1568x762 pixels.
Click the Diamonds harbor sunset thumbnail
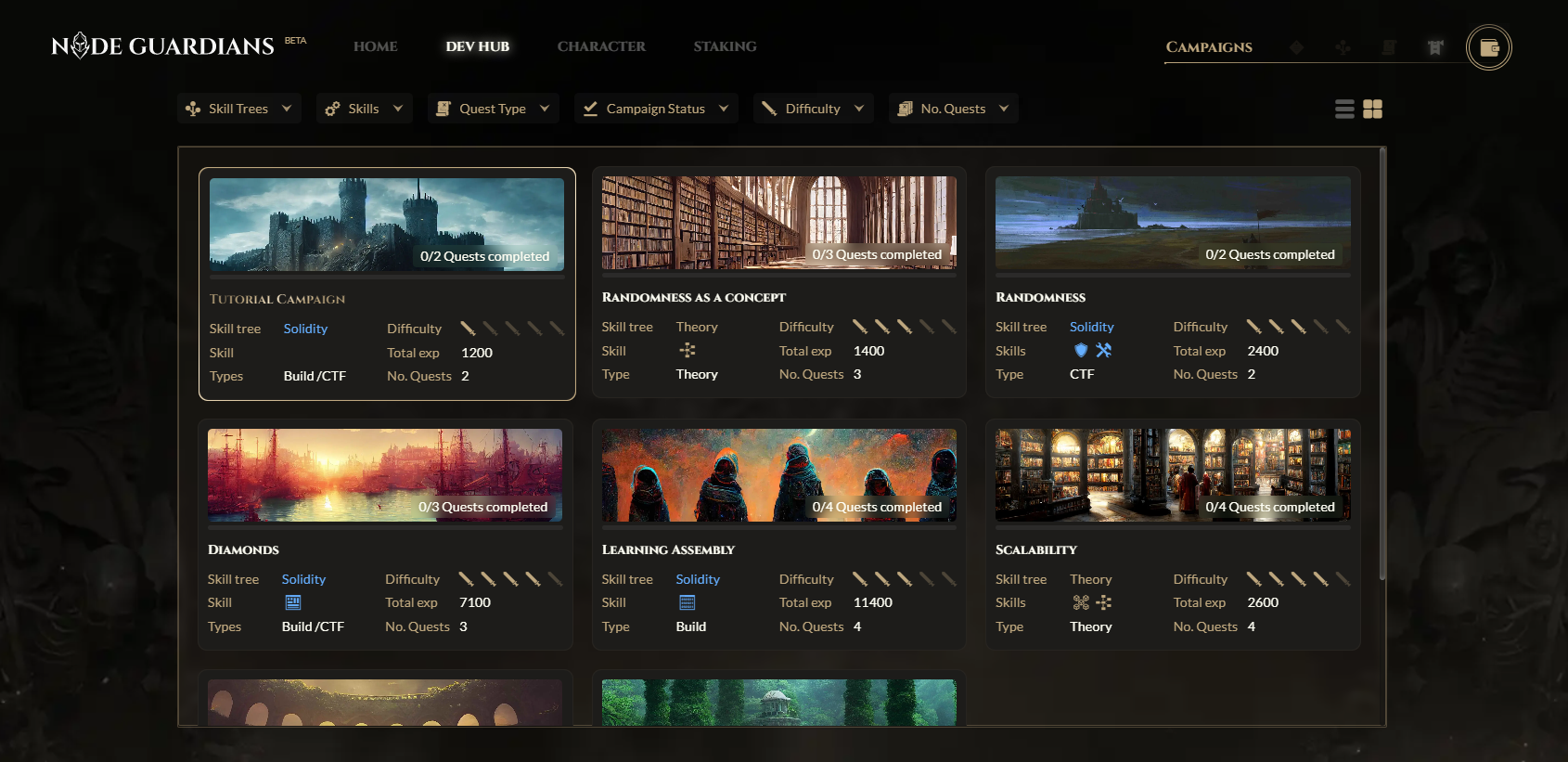click(x=385, y=475)
